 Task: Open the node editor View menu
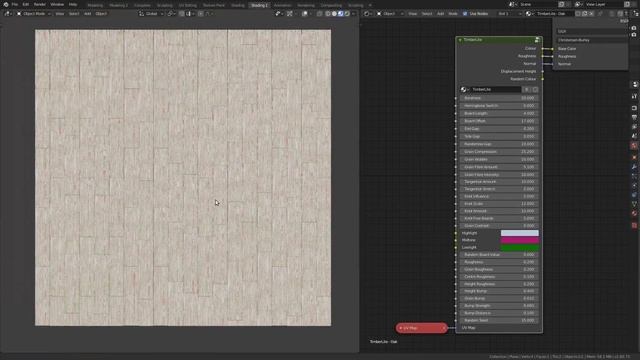click(x=413, y=13)
